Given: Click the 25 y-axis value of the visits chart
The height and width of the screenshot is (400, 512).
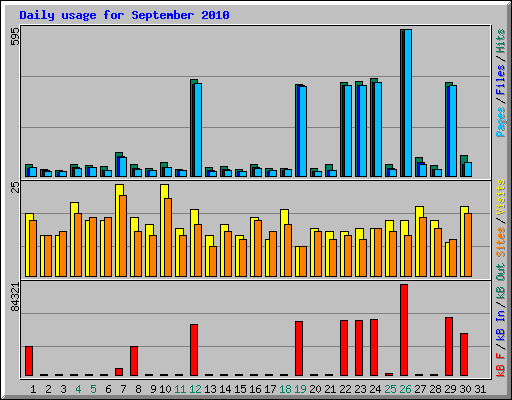Looking at the screenshot, I should pos(15,188).
